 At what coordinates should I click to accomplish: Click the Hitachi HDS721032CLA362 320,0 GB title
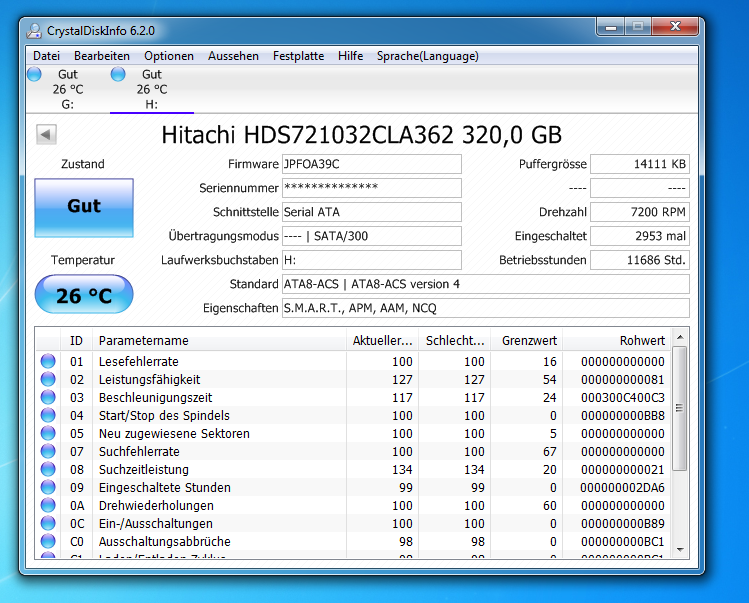pos(362,135)
